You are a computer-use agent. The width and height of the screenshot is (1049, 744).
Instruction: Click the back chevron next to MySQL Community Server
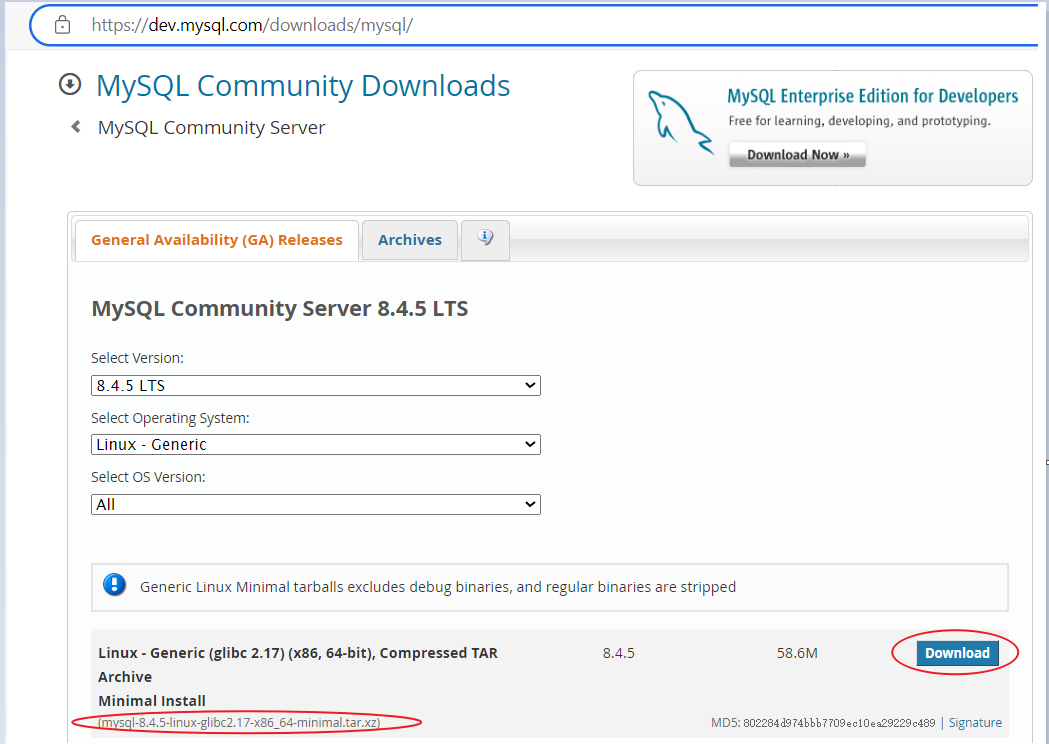(76, 126)
